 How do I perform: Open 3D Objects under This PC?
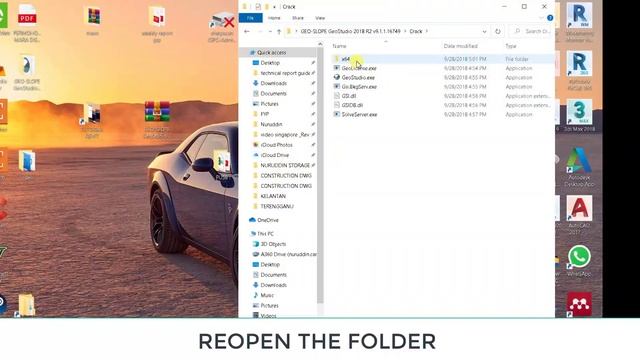click(x=273, y=244)
